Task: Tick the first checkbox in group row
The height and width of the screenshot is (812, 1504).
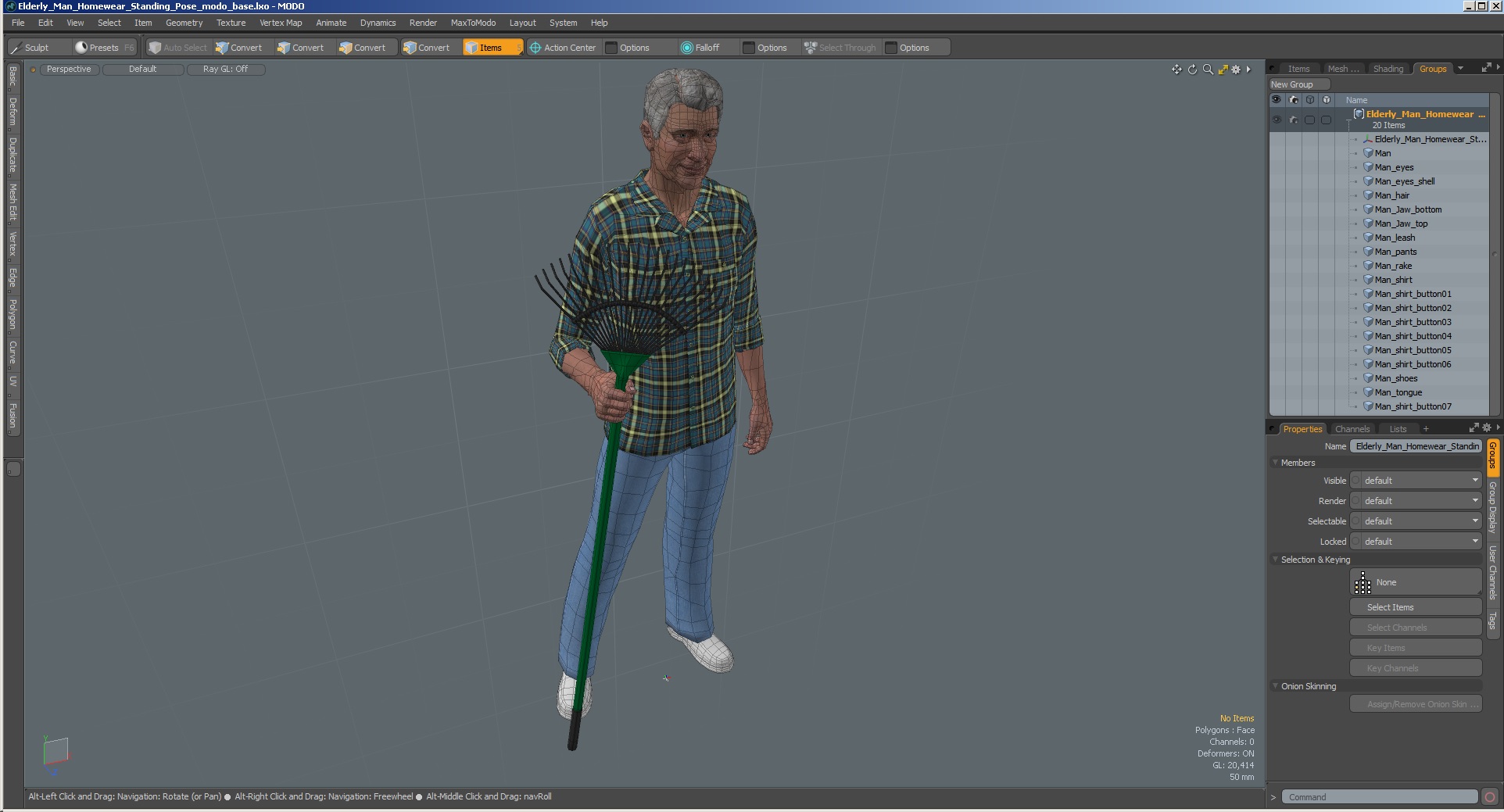Action: tap(1310, 120)
